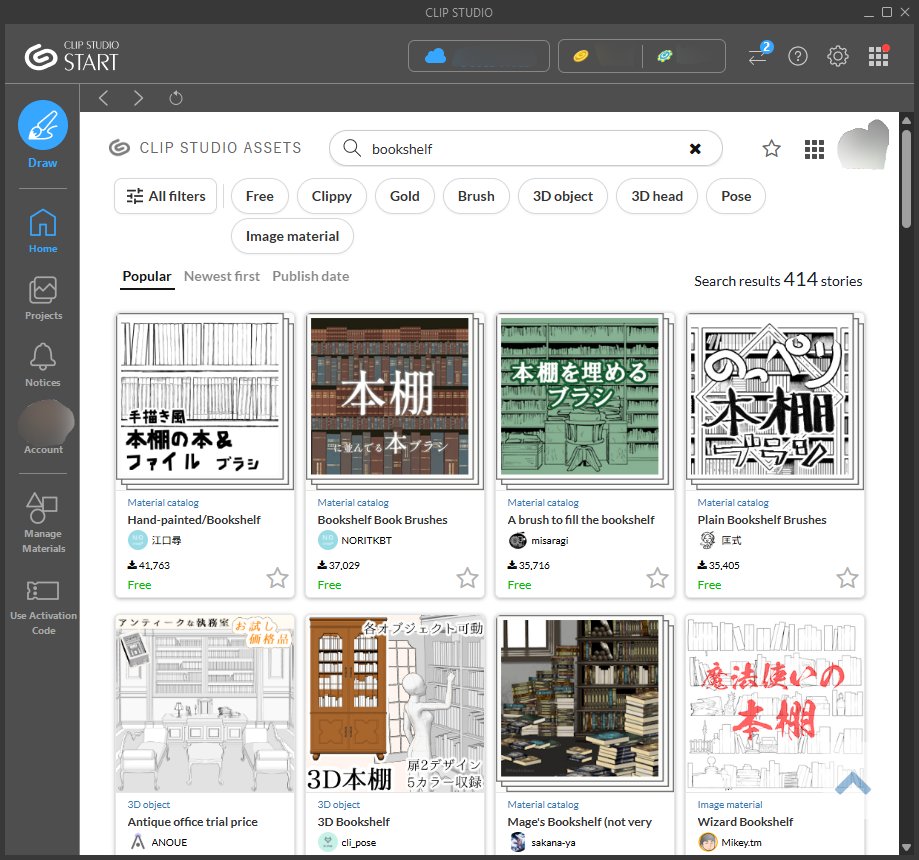Open the Hand-painted/Bookshelf thumbnail
Image resolution: width=919 pixels, height=860 pixels.
coord(205,401)
